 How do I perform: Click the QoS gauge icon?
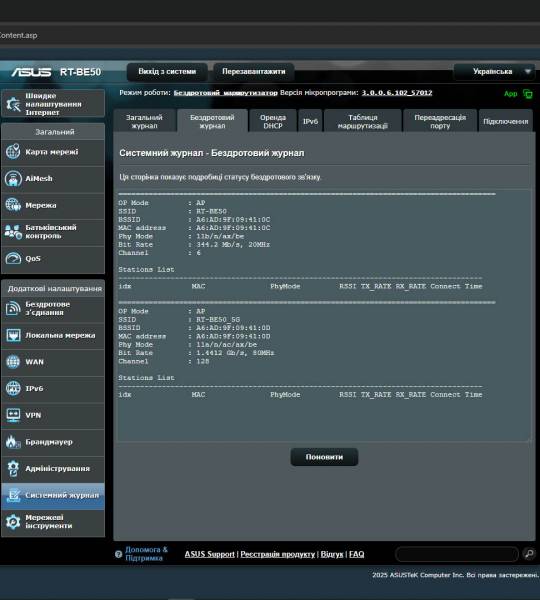coord(13,258)
